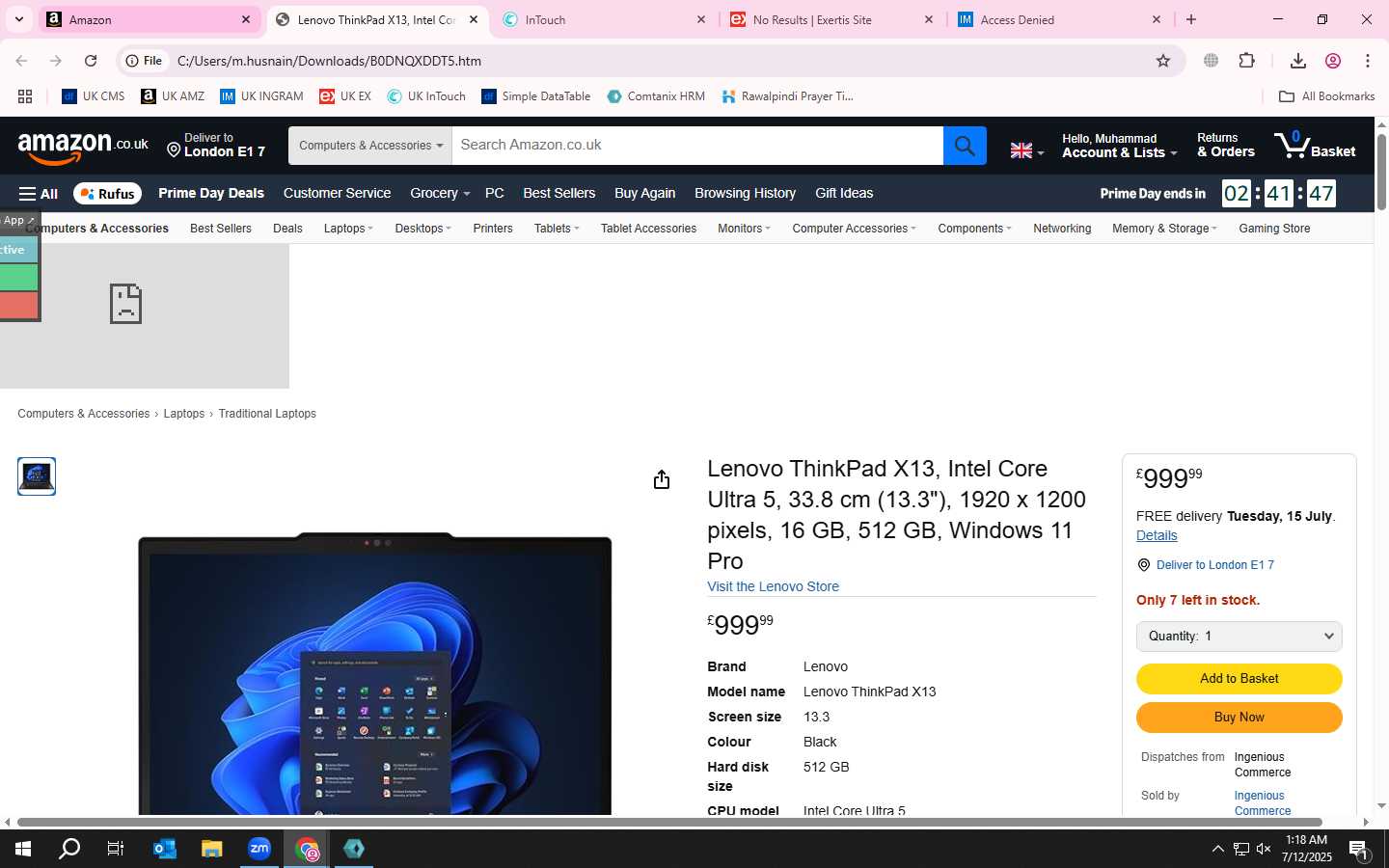Click the browser address bar URL
This screenshot has width=1389, height=868.
click(329, 61)
